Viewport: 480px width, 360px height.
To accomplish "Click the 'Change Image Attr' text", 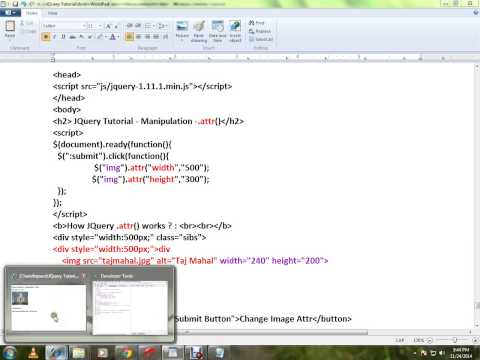I will (276, 319).
